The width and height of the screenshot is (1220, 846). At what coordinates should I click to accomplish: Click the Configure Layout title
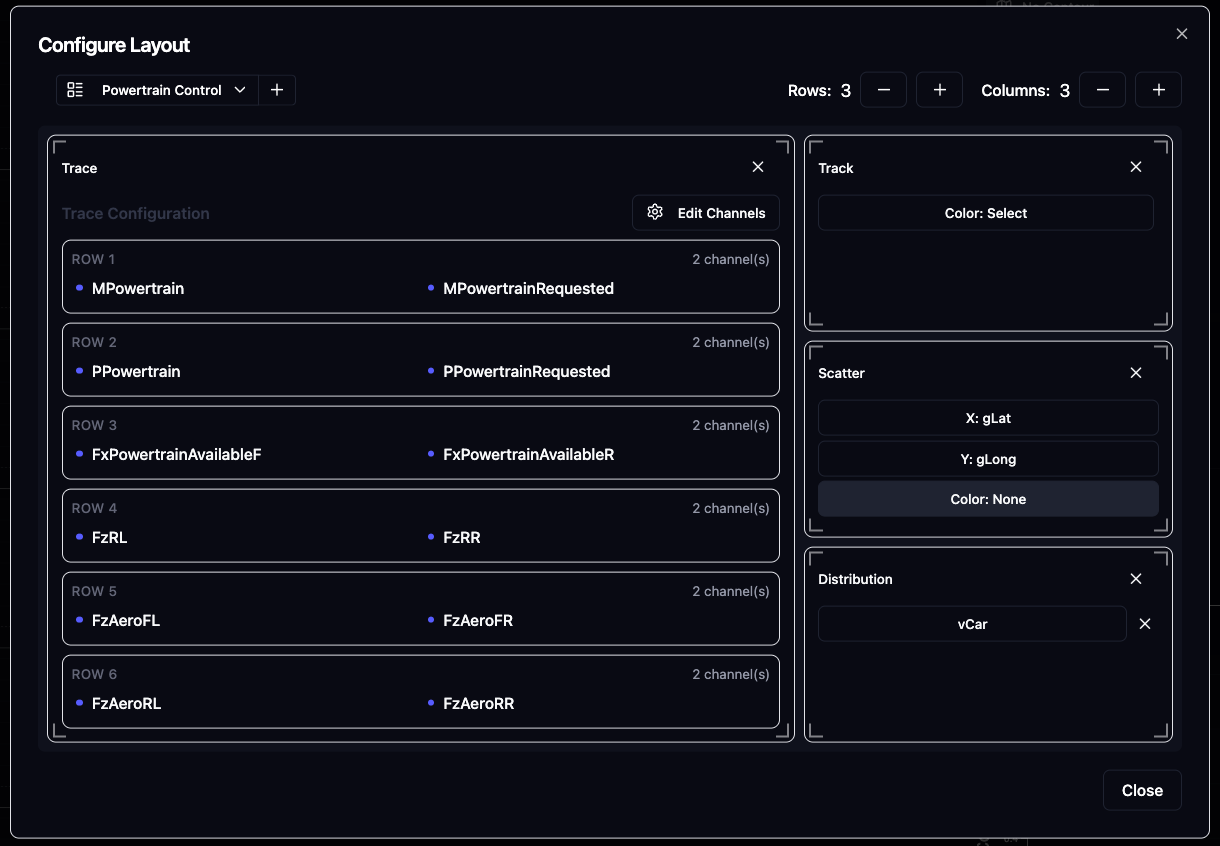[114, 45]
